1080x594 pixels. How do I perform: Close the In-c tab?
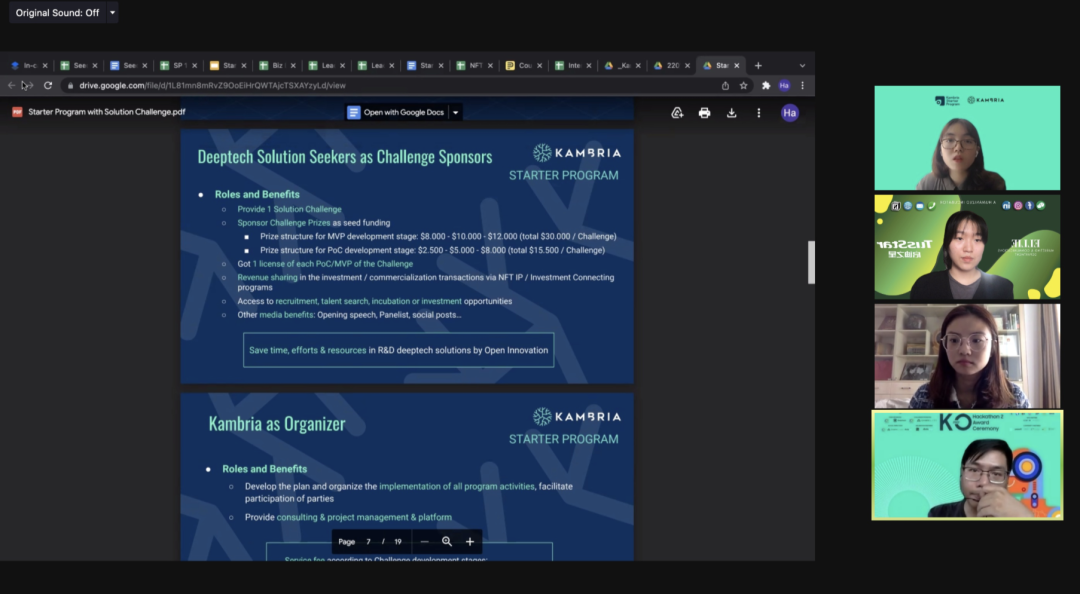[x=45, y=65]
